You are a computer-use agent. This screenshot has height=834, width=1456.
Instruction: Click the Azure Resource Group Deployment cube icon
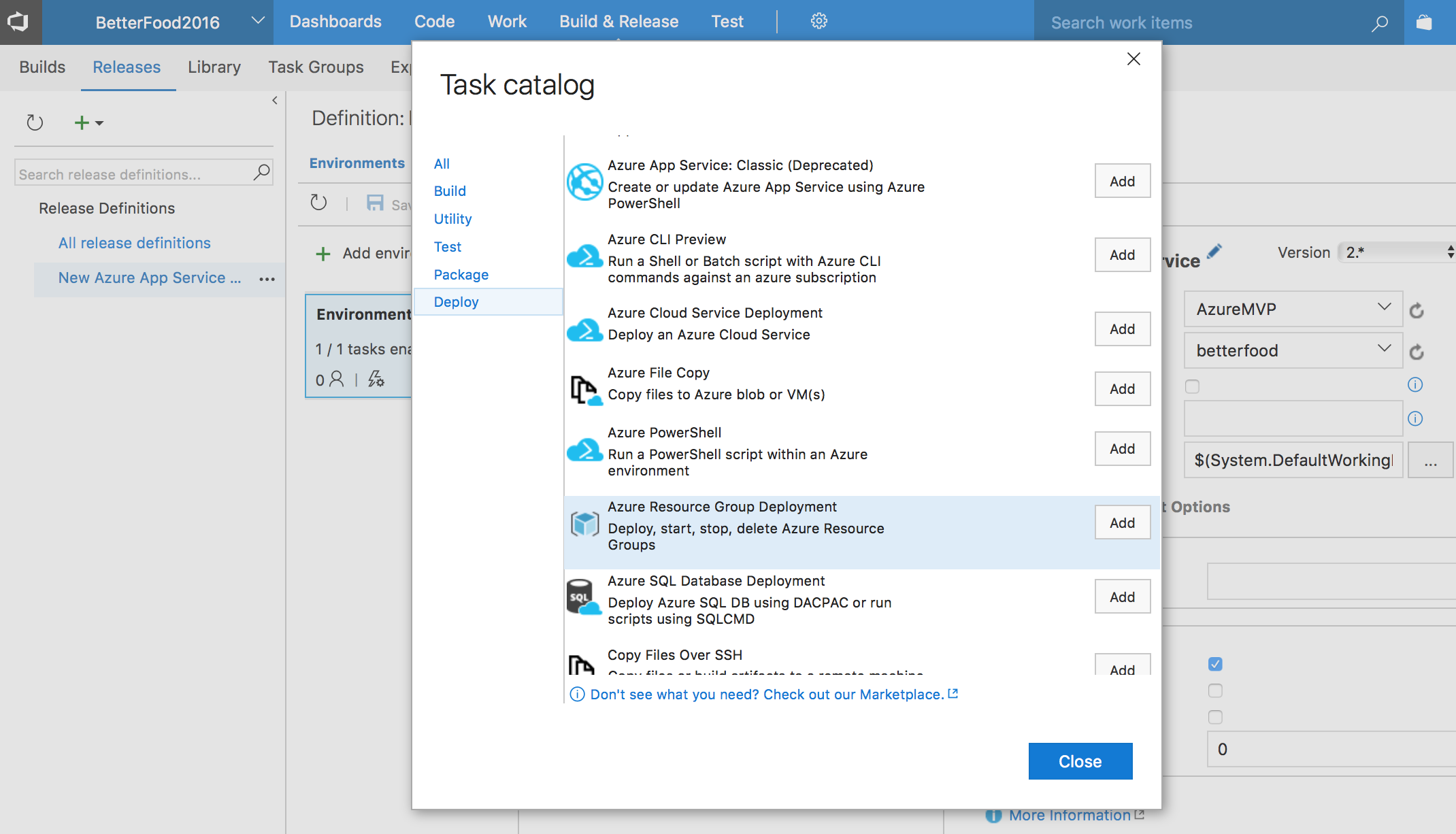coord(585,524)
